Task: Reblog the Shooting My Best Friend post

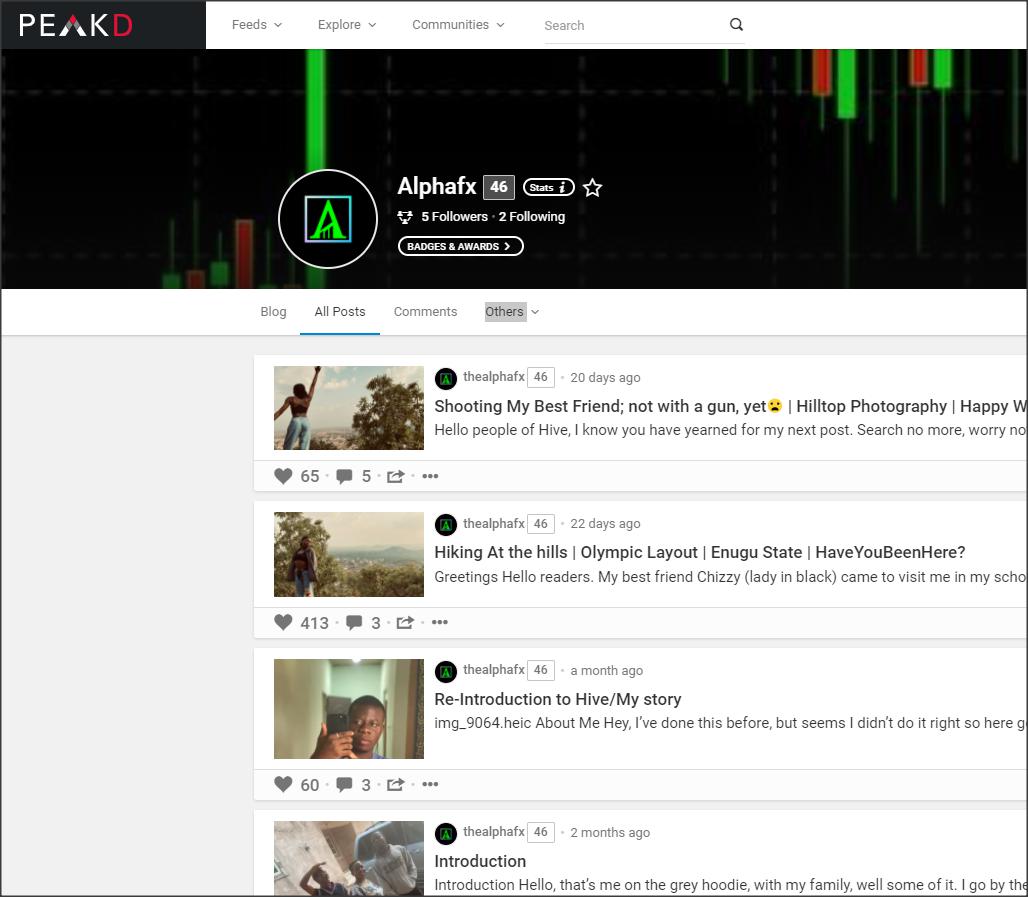Action: pyautogui.click(x=395, y=476)
